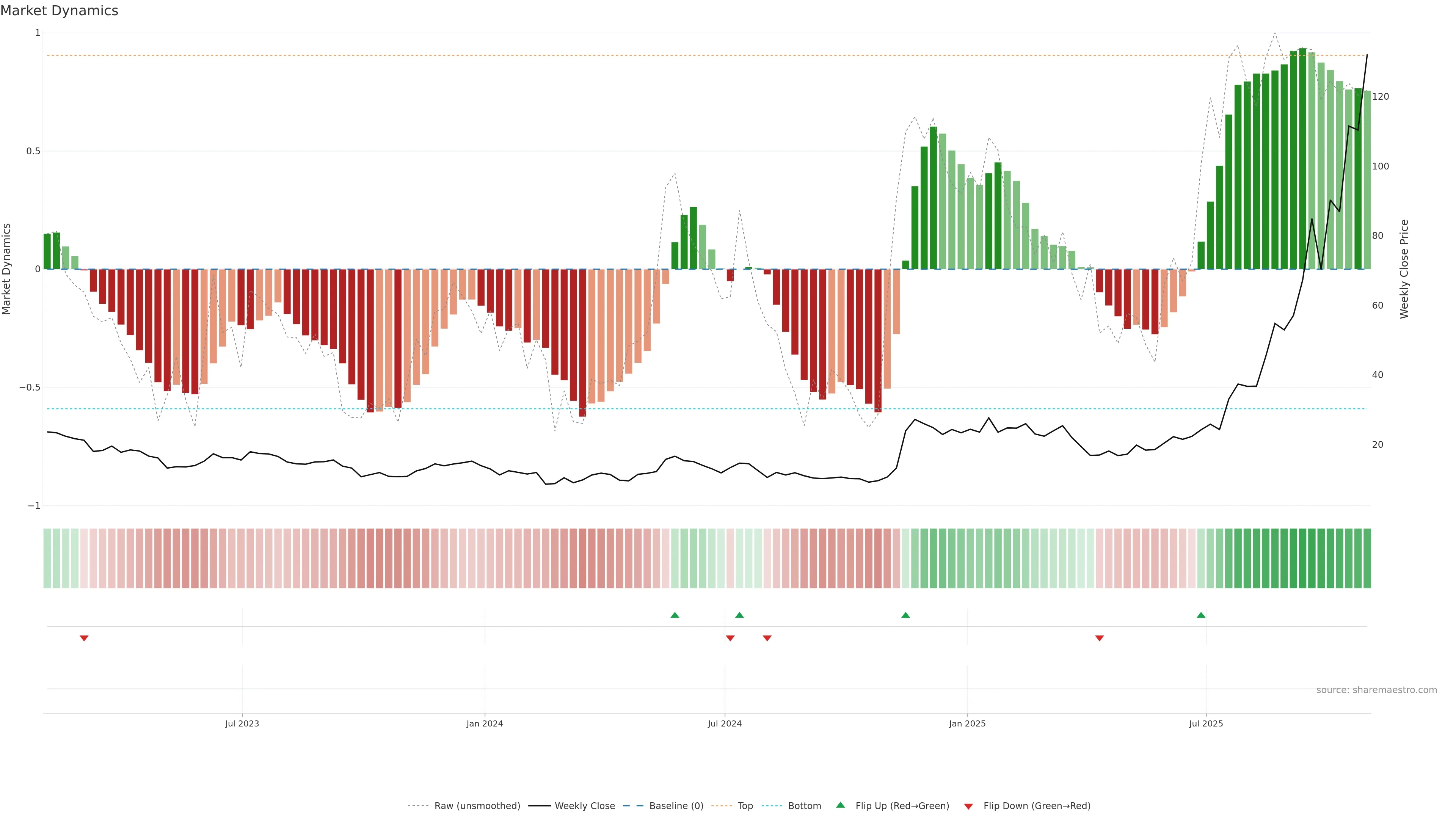Click the Jul 2023 axis label
1456x819 pixels.
click(242, 723)
